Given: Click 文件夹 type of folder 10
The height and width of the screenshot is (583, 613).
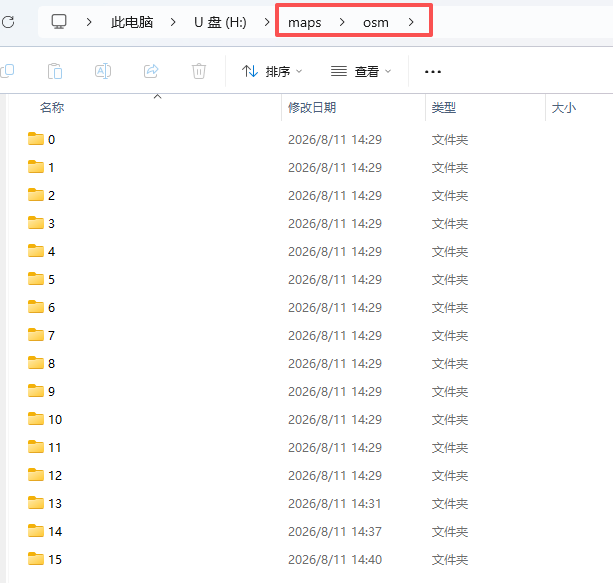Looking at the screenshot, I should [450, 420].
